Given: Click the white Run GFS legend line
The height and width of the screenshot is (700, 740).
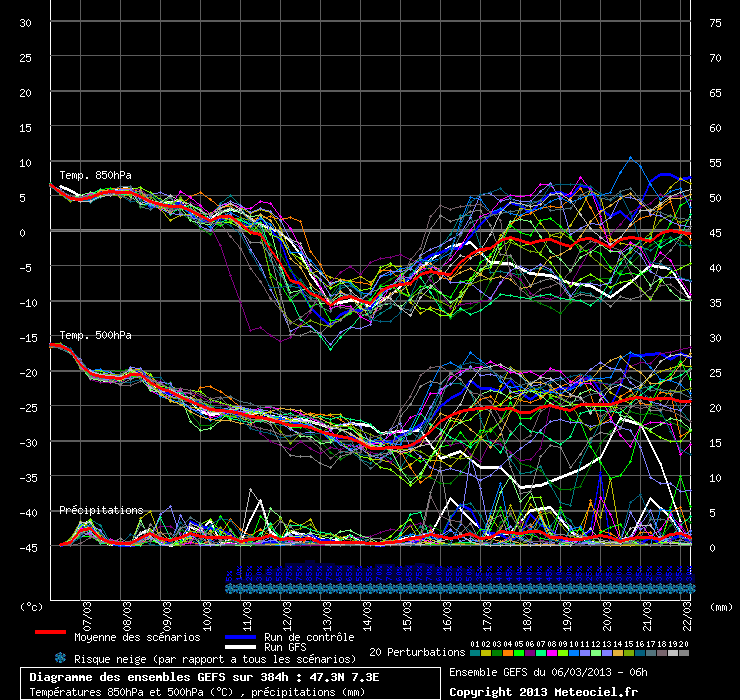Looking at the screenshot, I should (x=240, y=648).
